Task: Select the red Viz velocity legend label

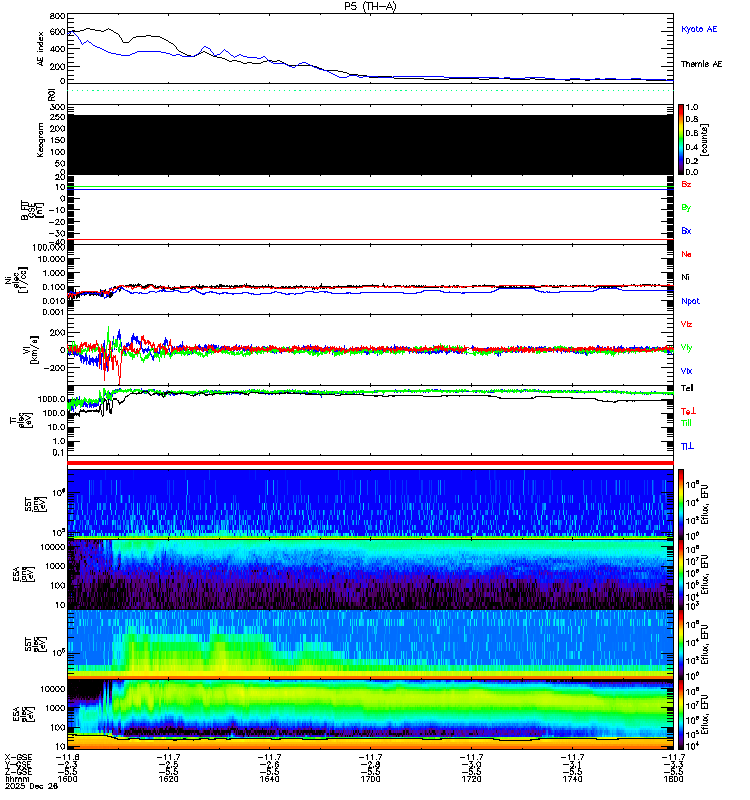Action: point(686,324)
